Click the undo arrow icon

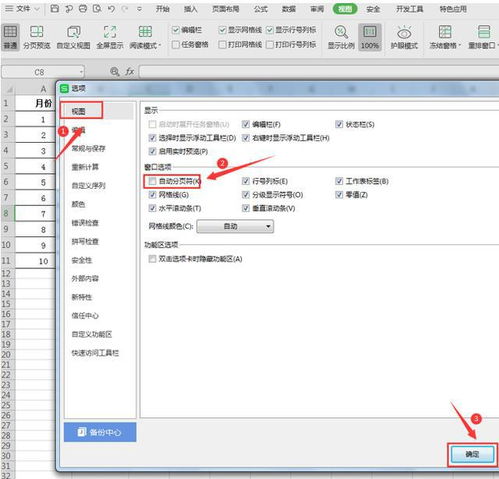click(111, 9)
